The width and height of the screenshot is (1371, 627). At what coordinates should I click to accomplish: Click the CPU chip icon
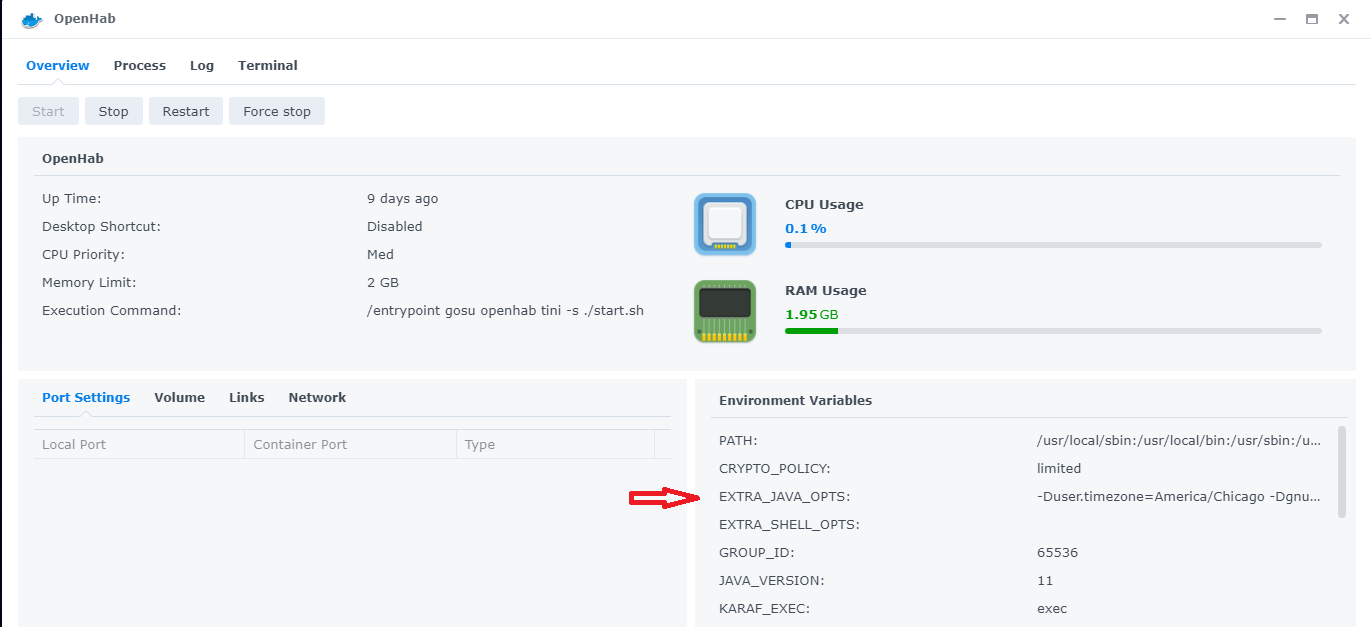coord(725,224)
